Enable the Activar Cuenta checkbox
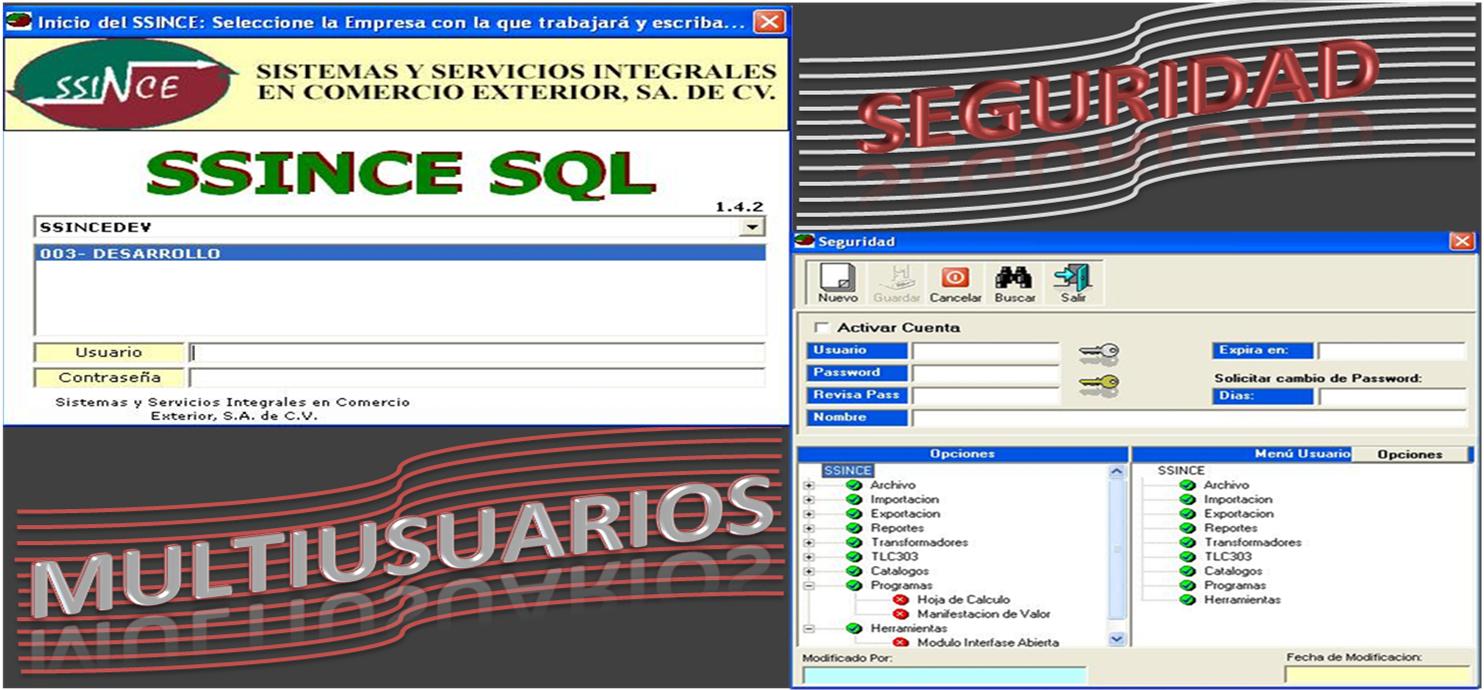The height and width of the screenshot is (690, 1484). tap(822, 328)
